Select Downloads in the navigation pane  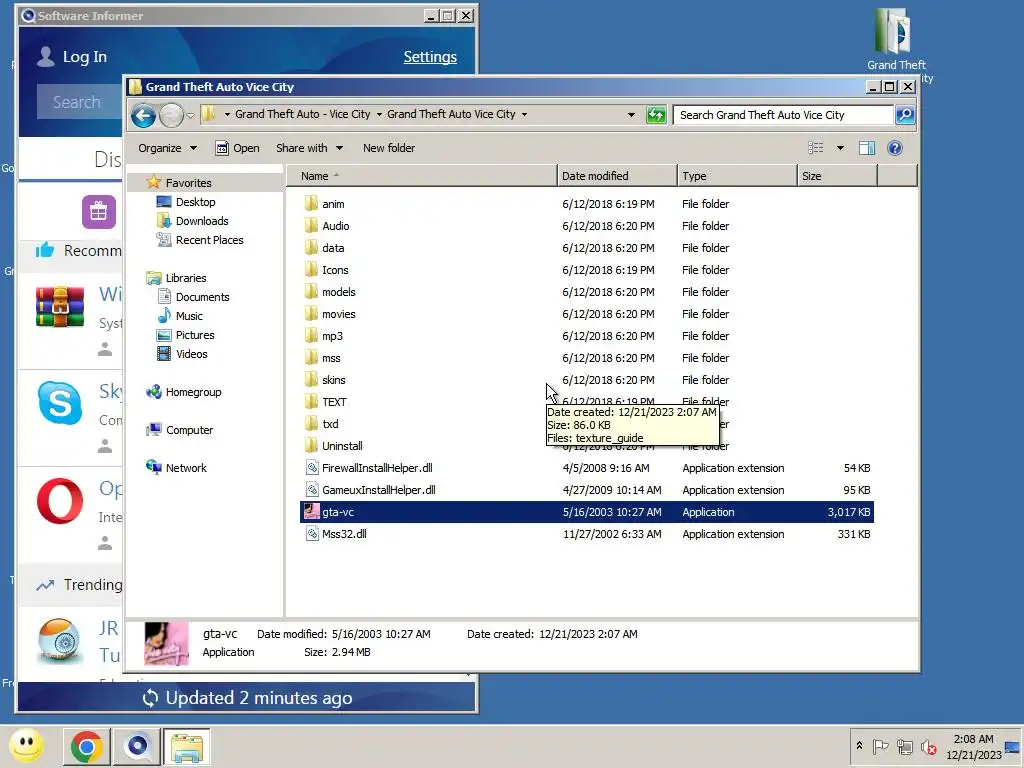click(202, 221)
